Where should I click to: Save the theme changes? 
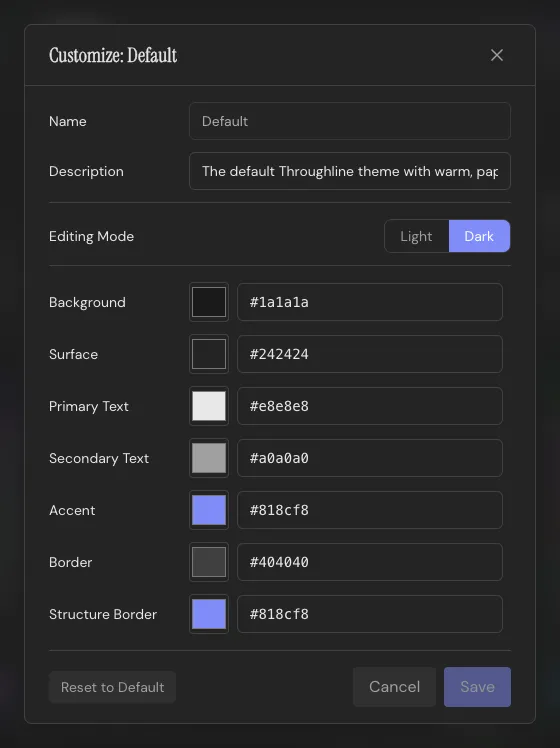tap(477, 687)
